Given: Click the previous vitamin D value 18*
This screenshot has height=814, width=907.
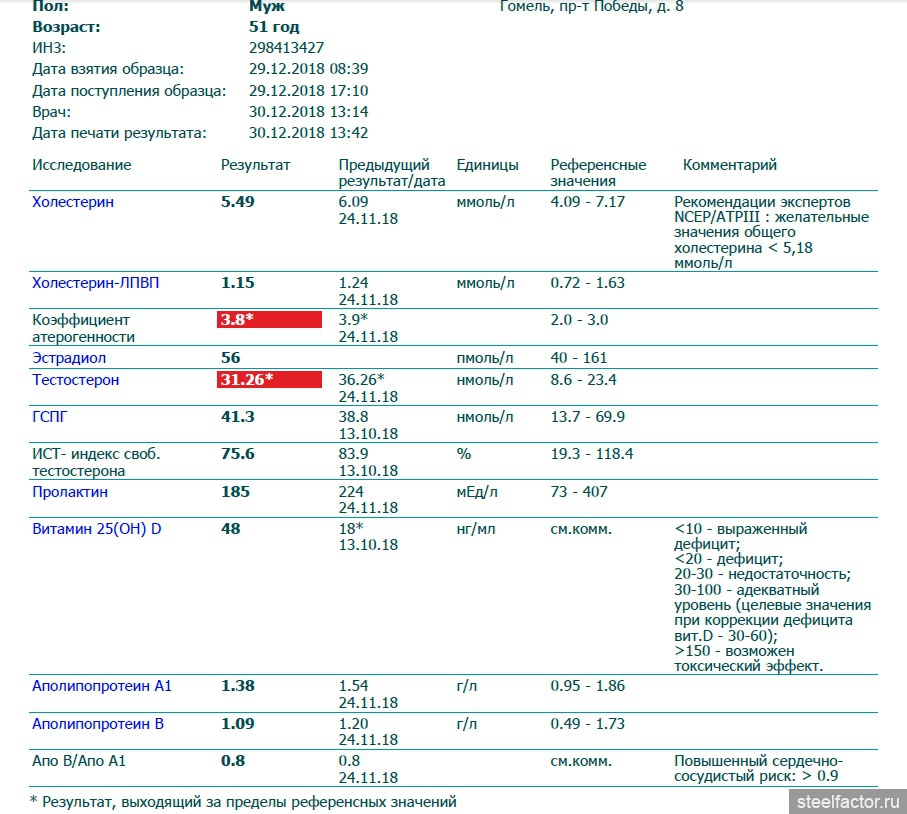Looking at the screenshot, I should [351, 529].
